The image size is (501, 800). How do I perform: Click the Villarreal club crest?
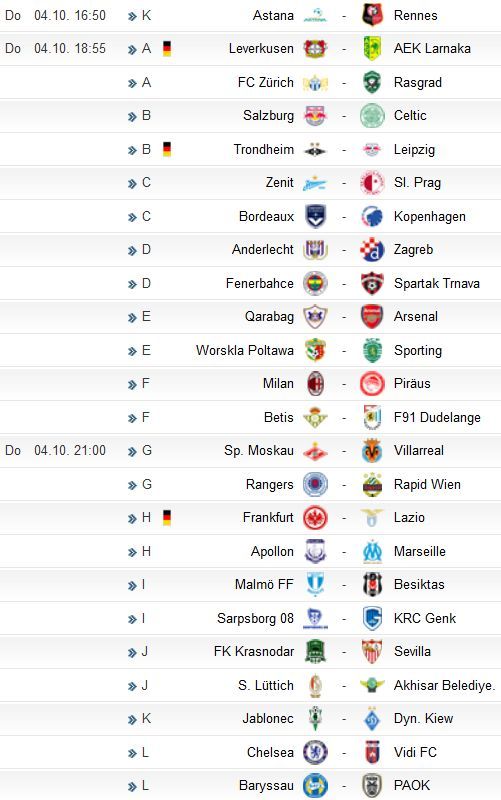pos(372,451)
